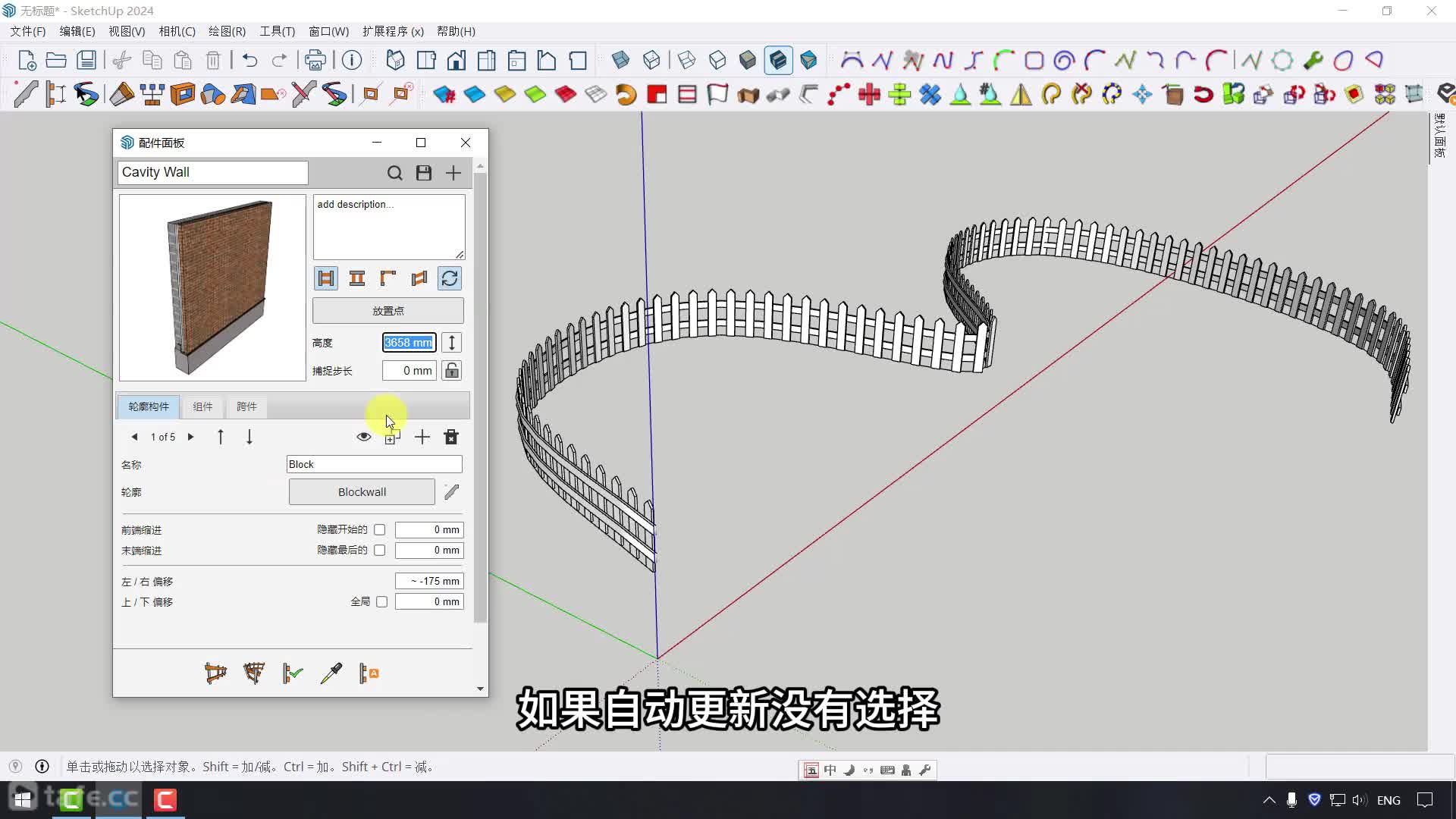Click ENG language indicator in tray

(1389, 800)
